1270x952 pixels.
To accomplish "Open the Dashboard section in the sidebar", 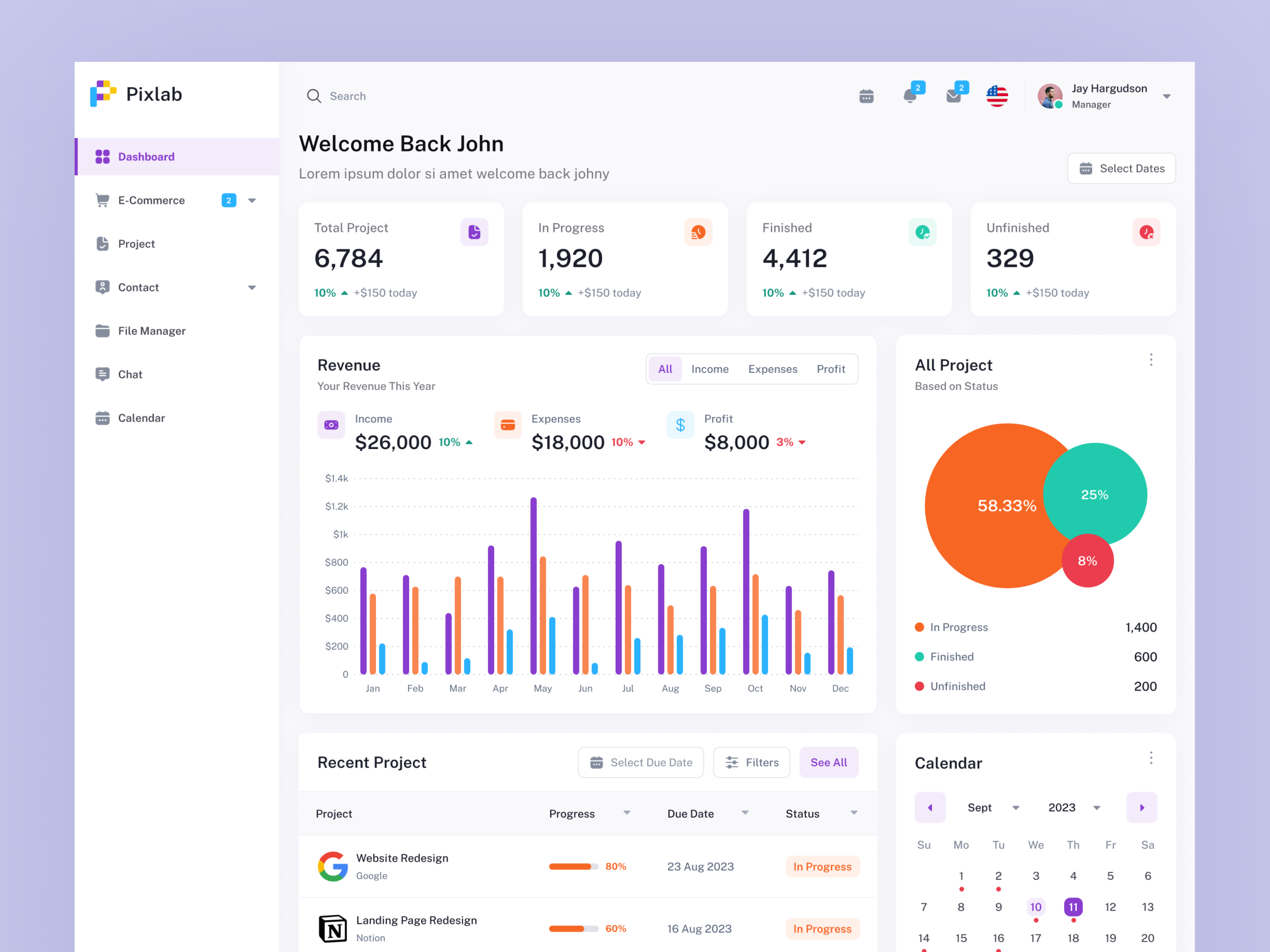I will click(x=146, y=156).
